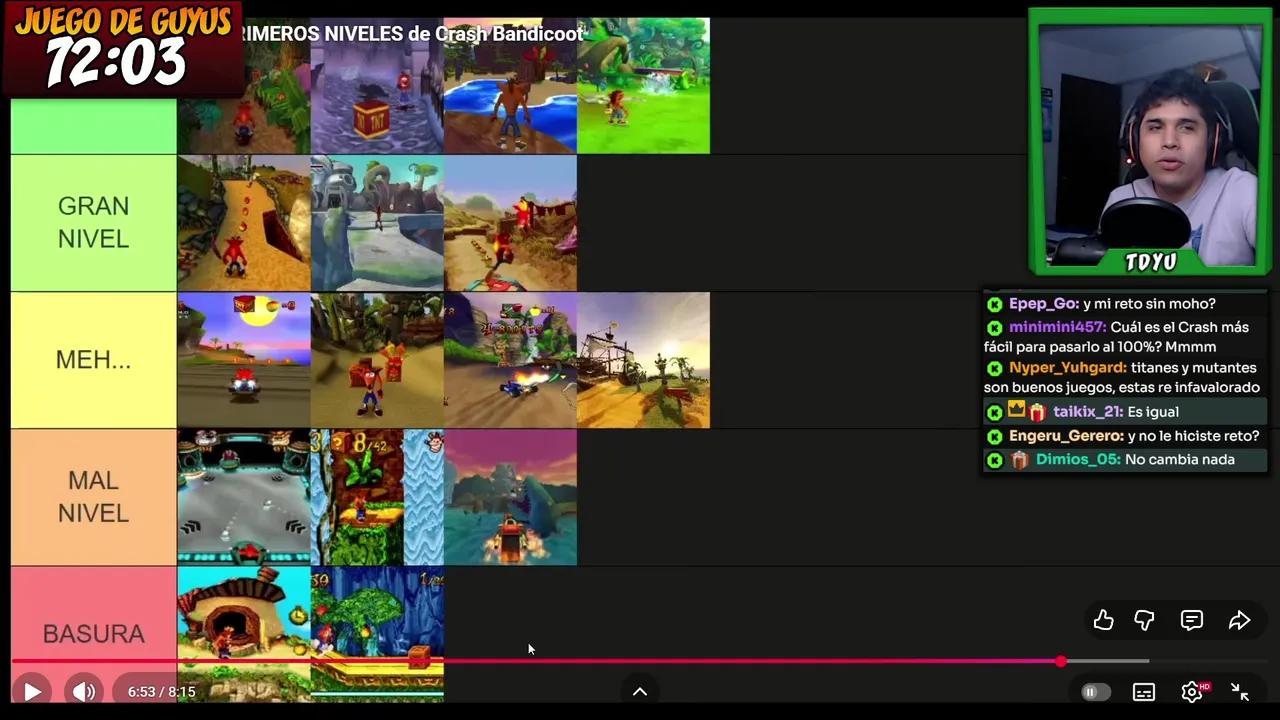This screenshot has height=720, width=1280.
Task: Click Dimios_05 chat username
Action: pyautogui.click(x=1077, y=460)
